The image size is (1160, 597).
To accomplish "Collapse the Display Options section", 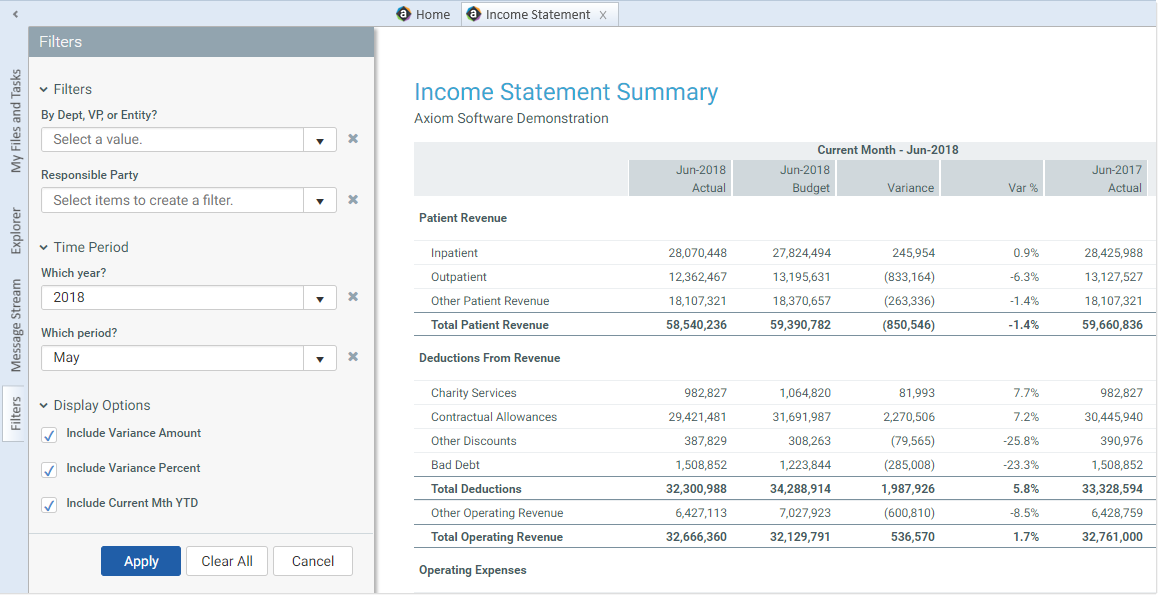I will [x=44, y=405].
